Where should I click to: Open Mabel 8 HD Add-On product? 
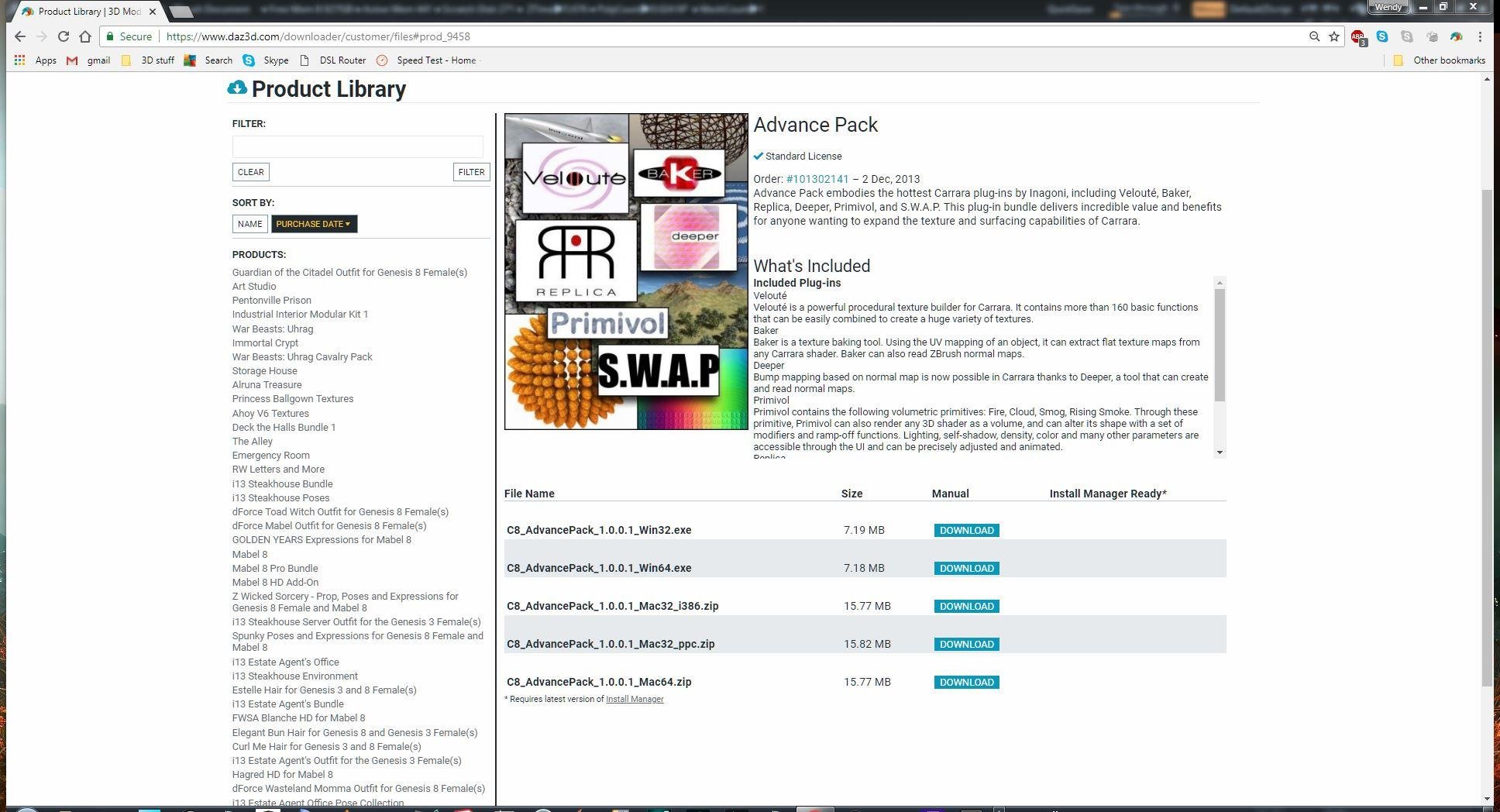coord(275,583)
